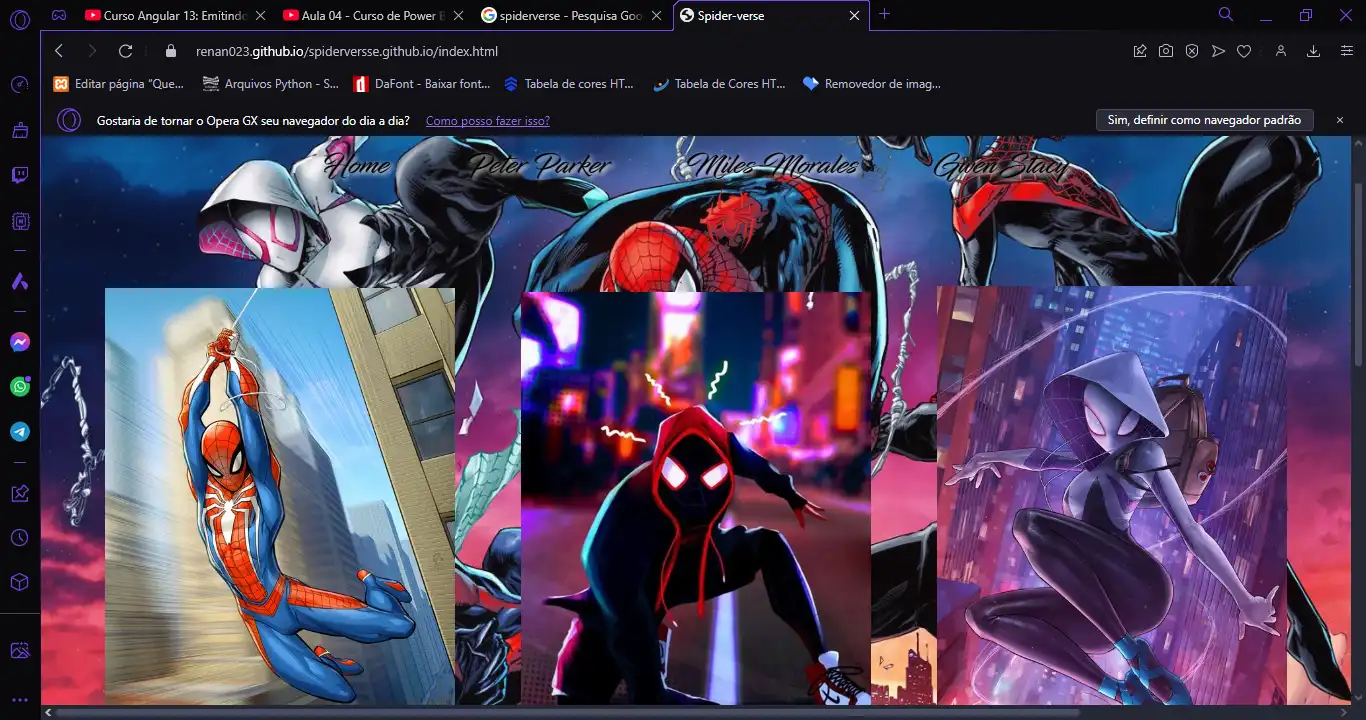Open Telegram from the sidebar

coord(20,431)
